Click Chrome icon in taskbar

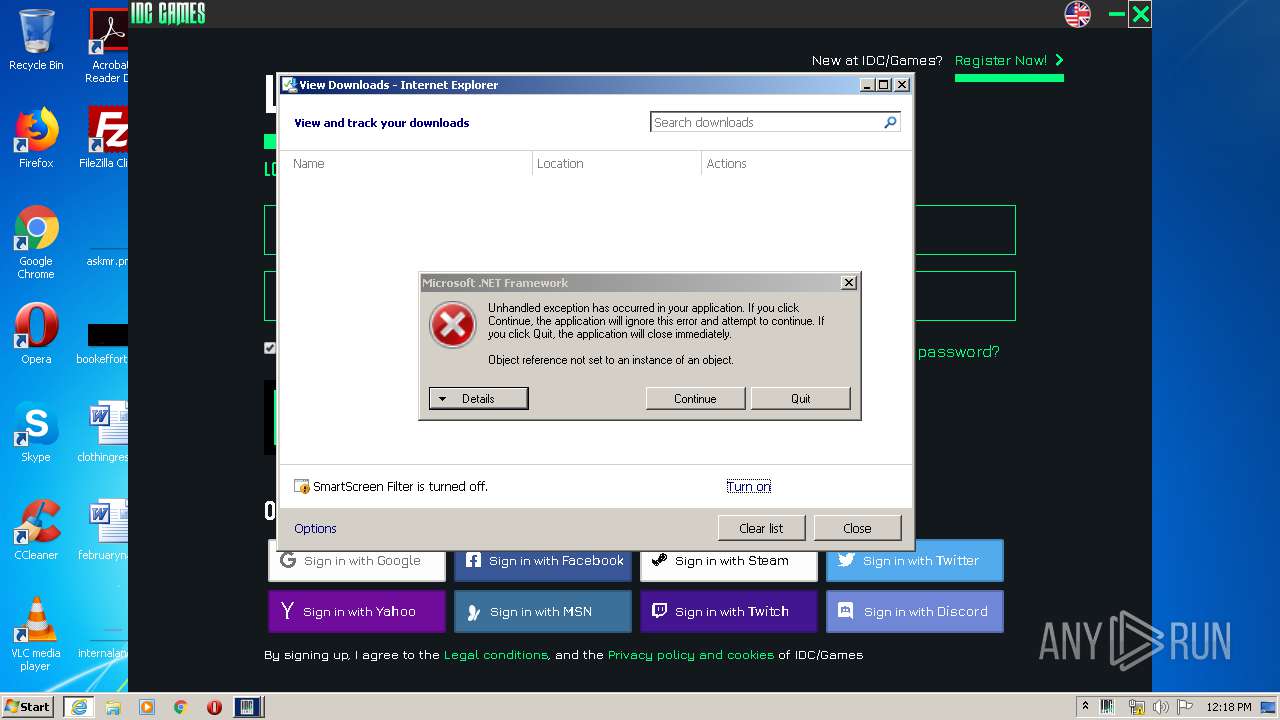pos(181,707)
